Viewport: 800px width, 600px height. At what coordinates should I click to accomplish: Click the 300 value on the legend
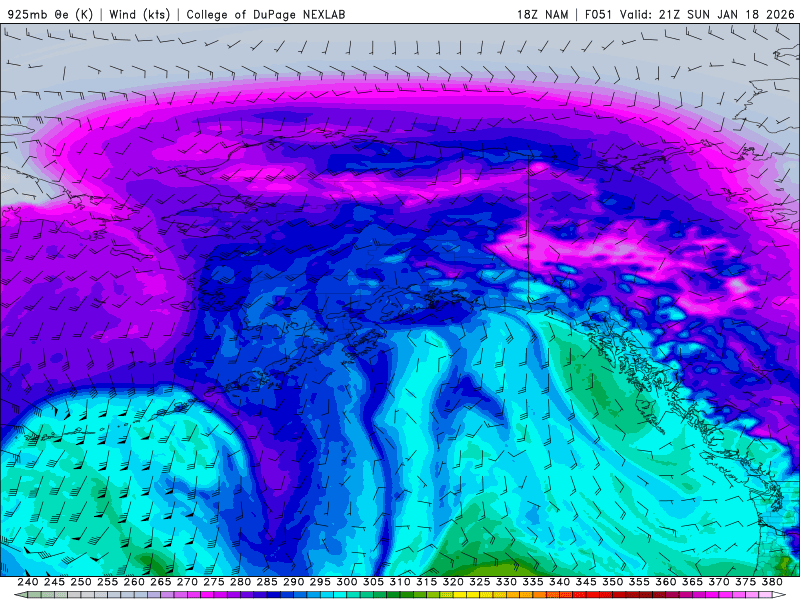[x=346, y=582]
